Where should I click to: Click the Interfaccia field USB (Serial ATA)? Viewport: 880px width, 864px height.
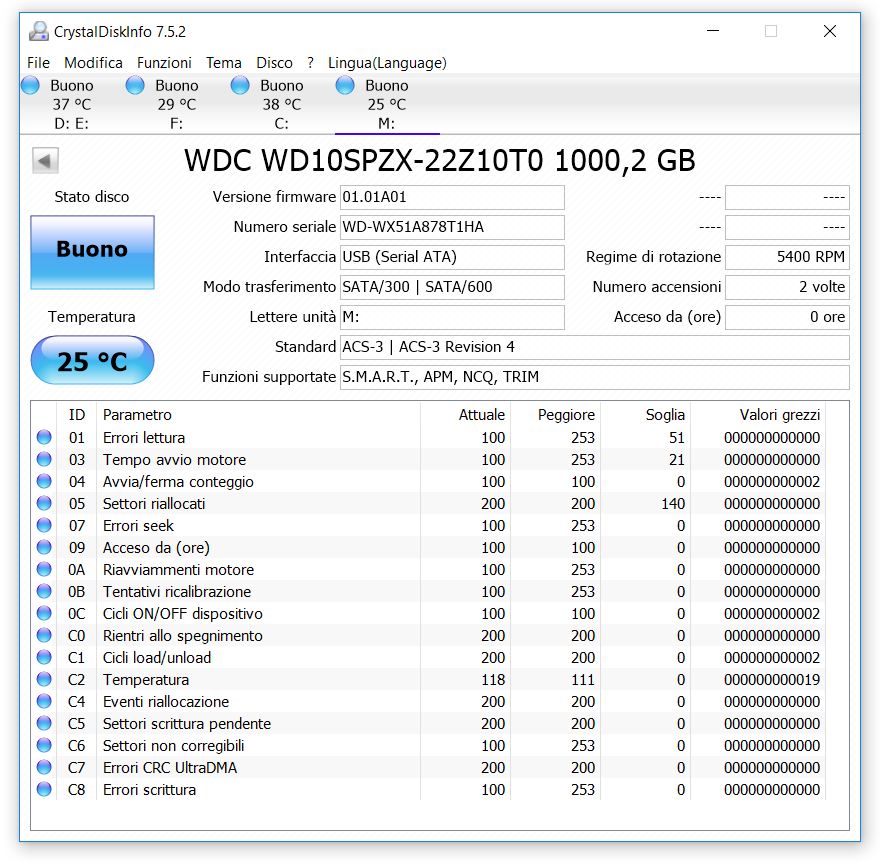tap(452, 257)
